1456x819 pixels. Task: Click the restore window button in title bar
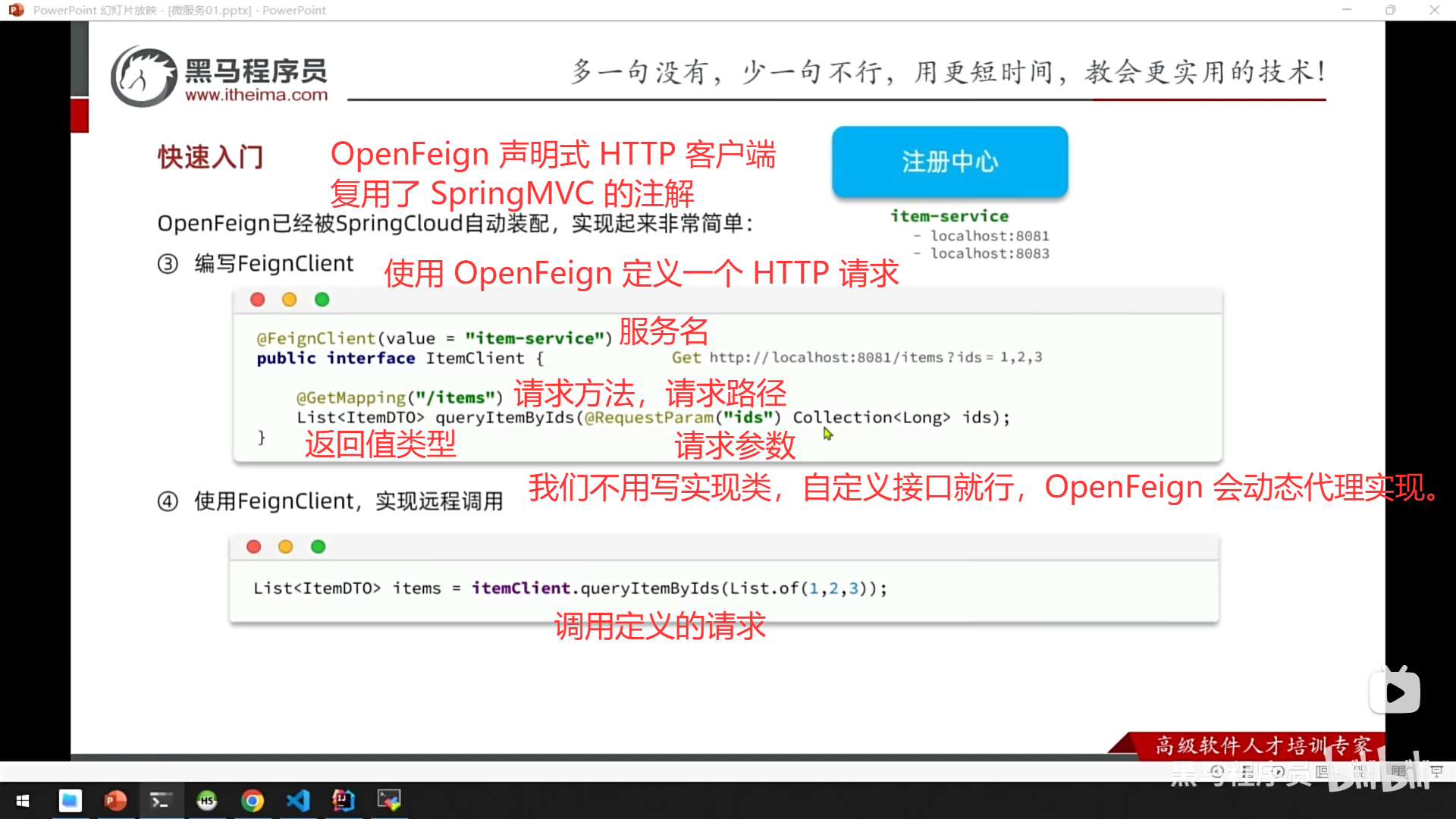click(x=1390, y=10)
